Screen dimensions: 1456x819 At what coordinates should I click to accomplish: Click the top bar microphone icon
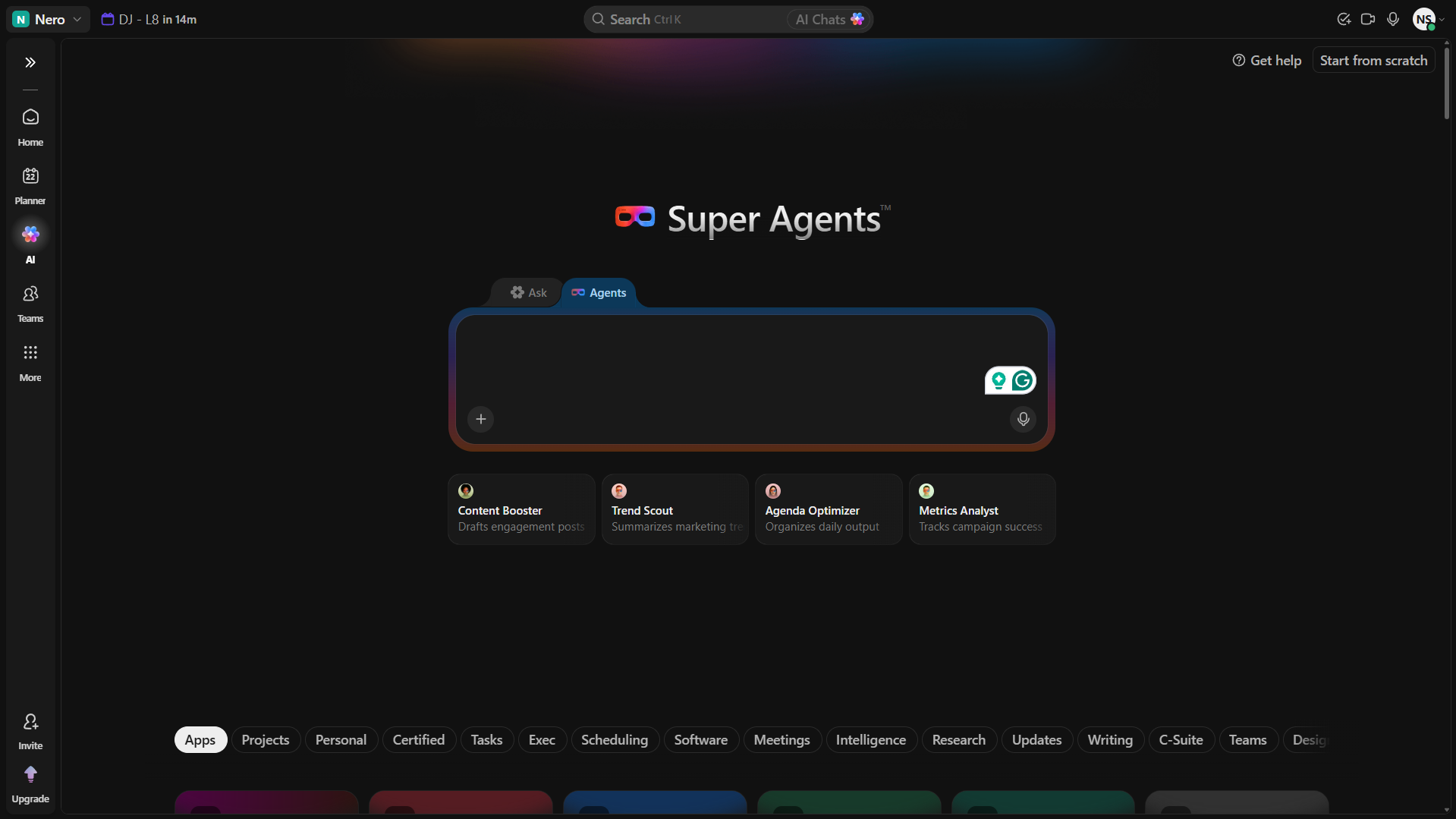1393,19
